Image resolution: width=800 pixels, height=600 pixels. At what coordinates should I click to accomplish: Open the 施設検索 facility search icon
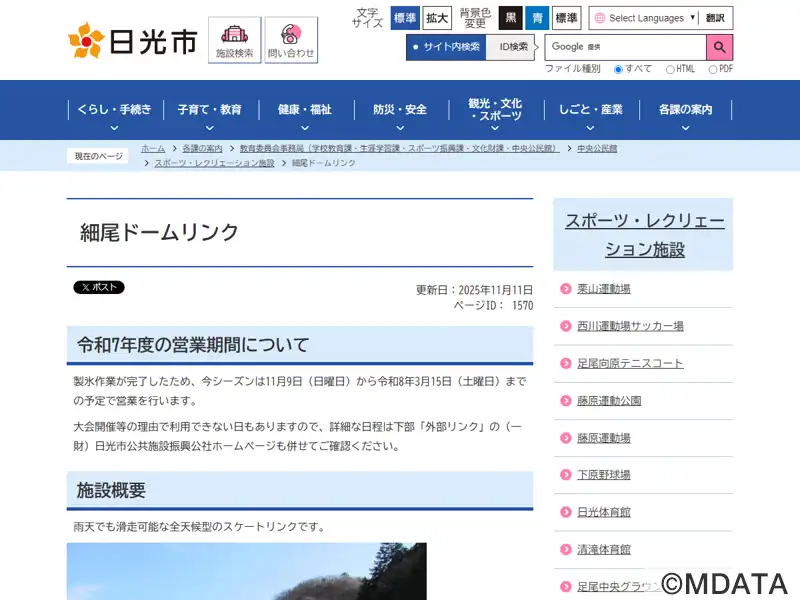tap(235, 41)
